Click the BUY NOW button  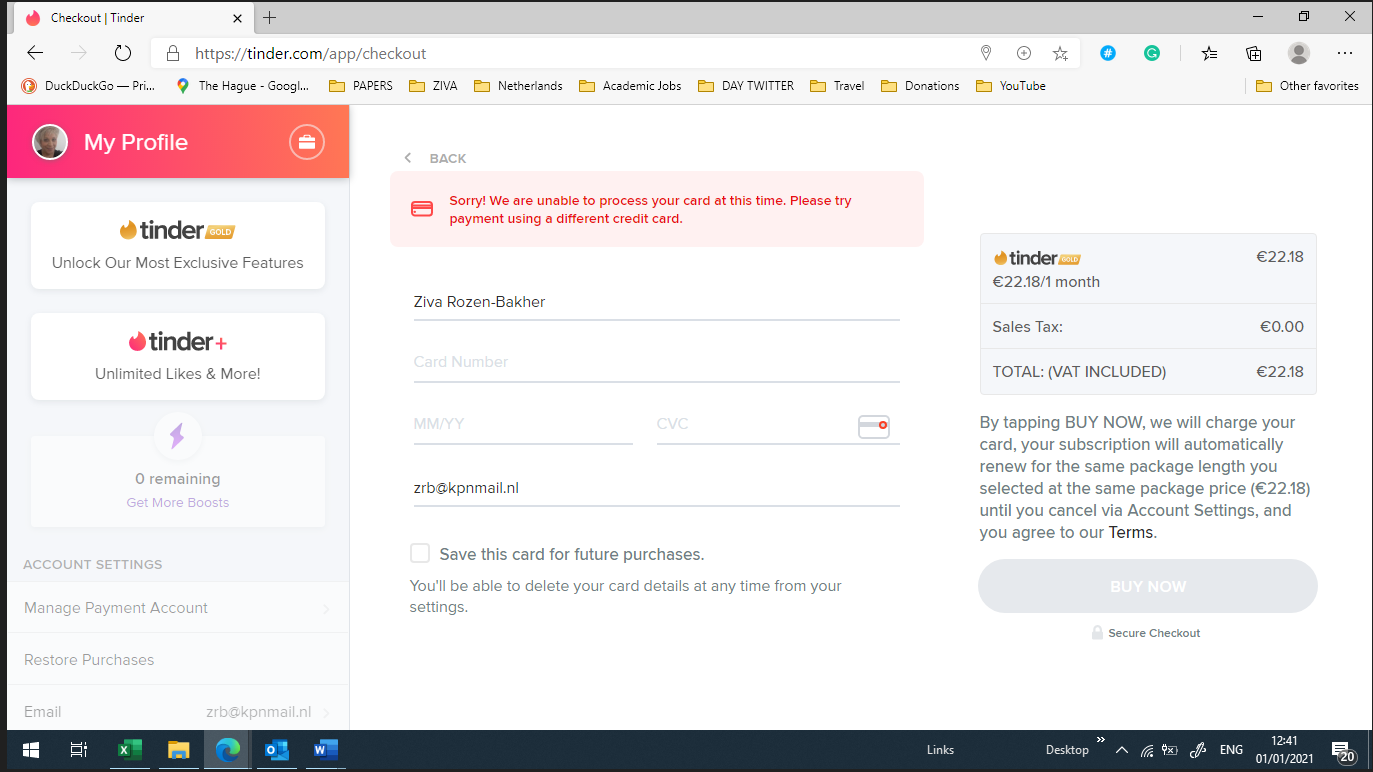(1148, 586)
